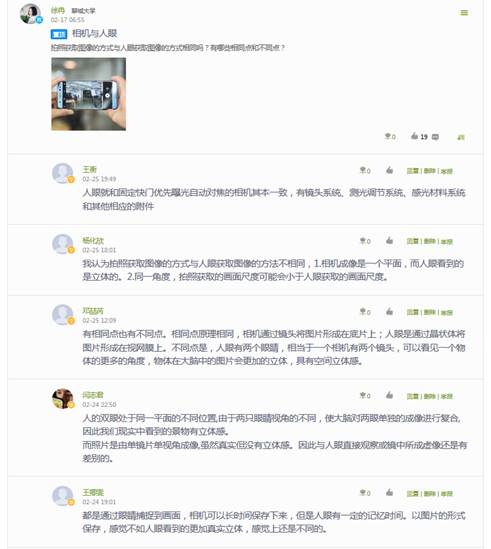Viewport: 491px width, 549px height.
Task: Open comments via speech bubble icon on post
Action: (x=435, y=137)
